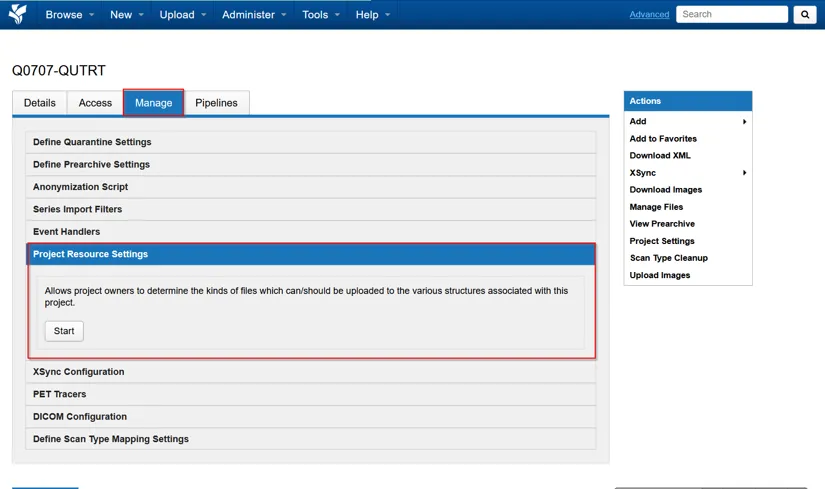Click the arrow next to Add
The image size is (825, 489).
(744, 122)
